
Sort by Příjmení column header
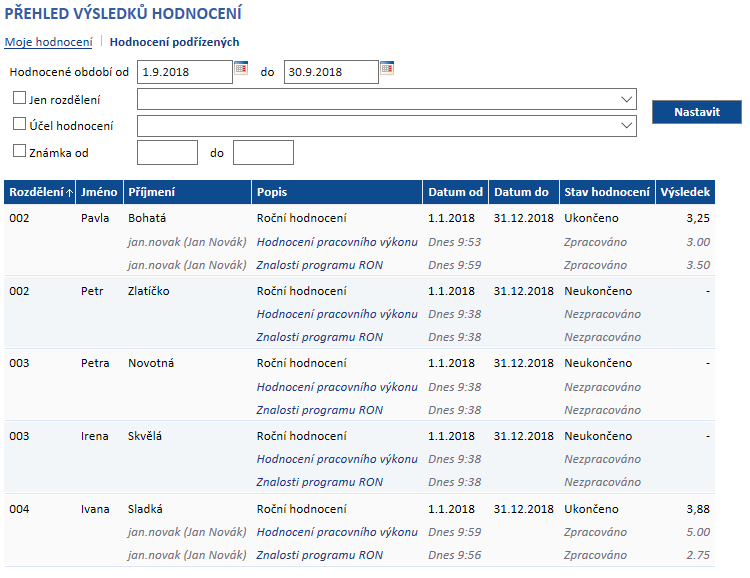187,192
